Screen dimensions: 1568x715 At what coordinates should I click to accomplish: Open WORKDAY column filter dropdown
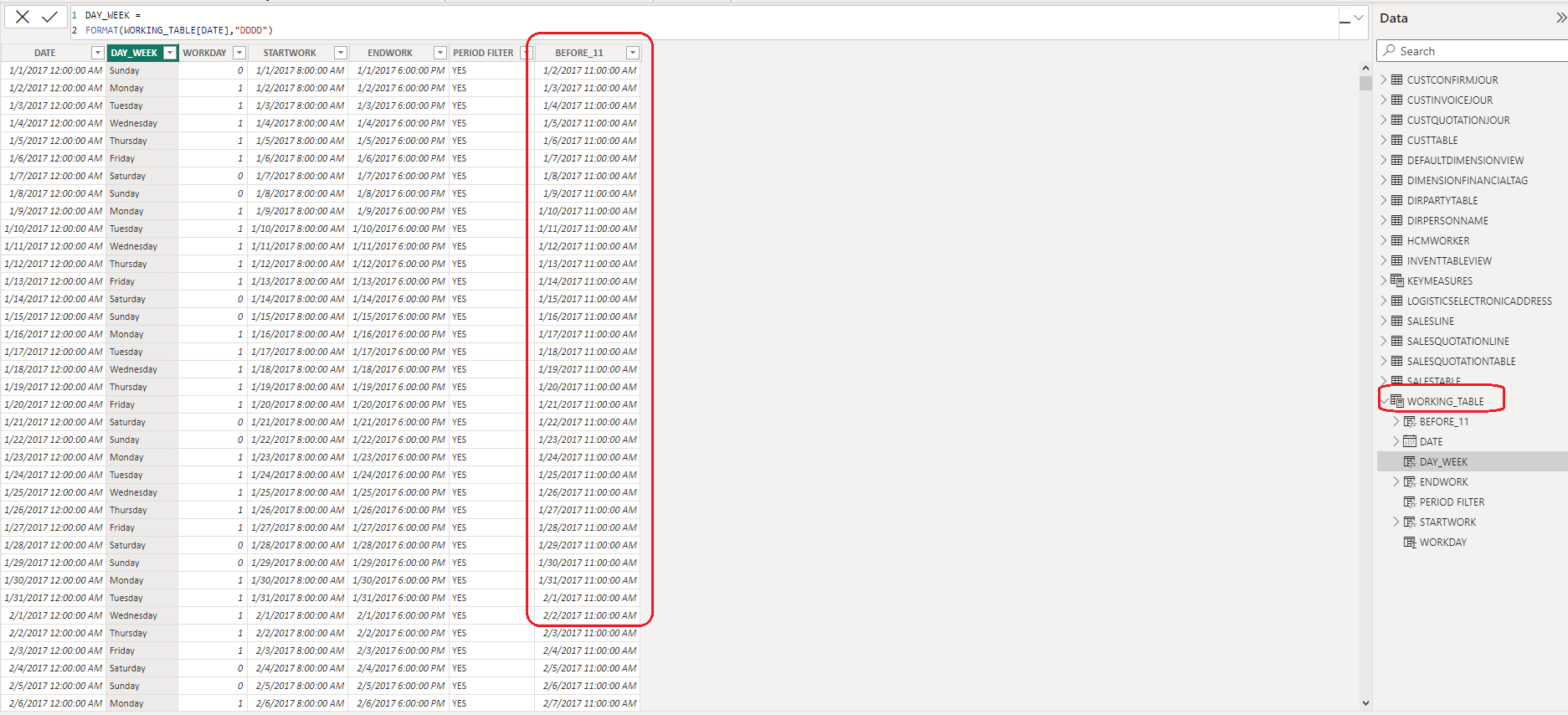[x=239, y=53]
